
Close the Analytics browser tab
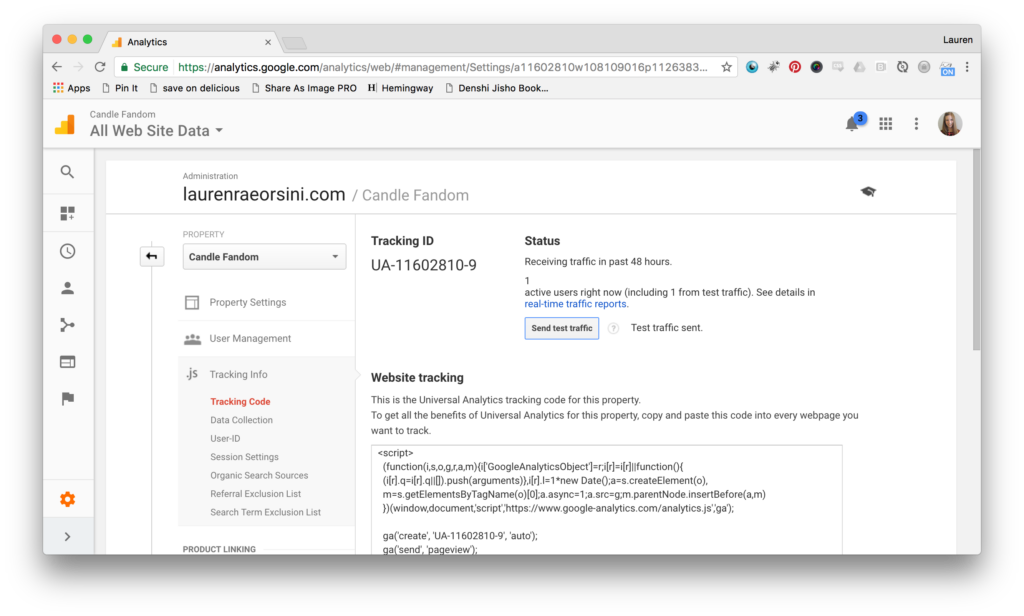pyautogui.click(x=268, y=42)
